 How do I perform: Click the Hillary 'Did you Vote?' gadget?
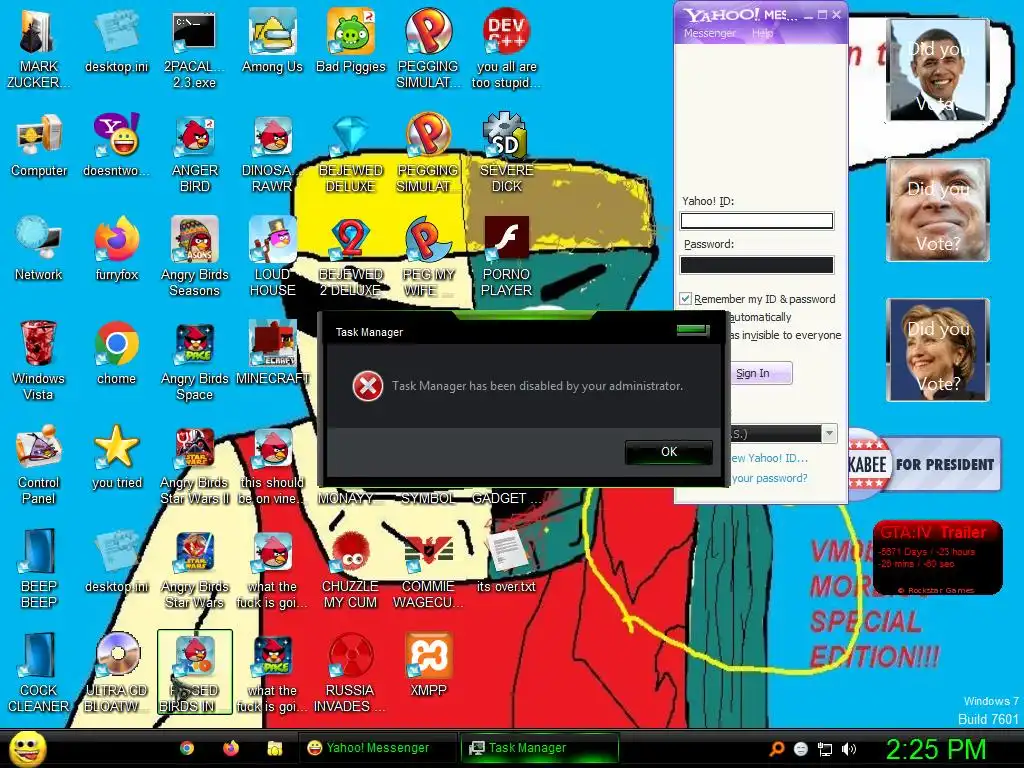pos(938,349)
